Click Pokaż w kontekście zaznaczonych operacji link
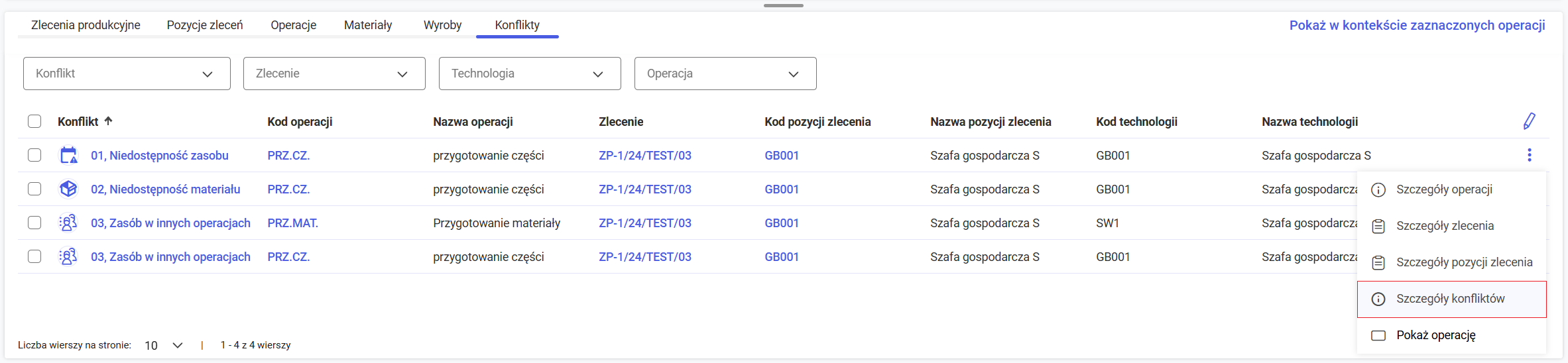1568x363 pixels. click(1417, 25)
